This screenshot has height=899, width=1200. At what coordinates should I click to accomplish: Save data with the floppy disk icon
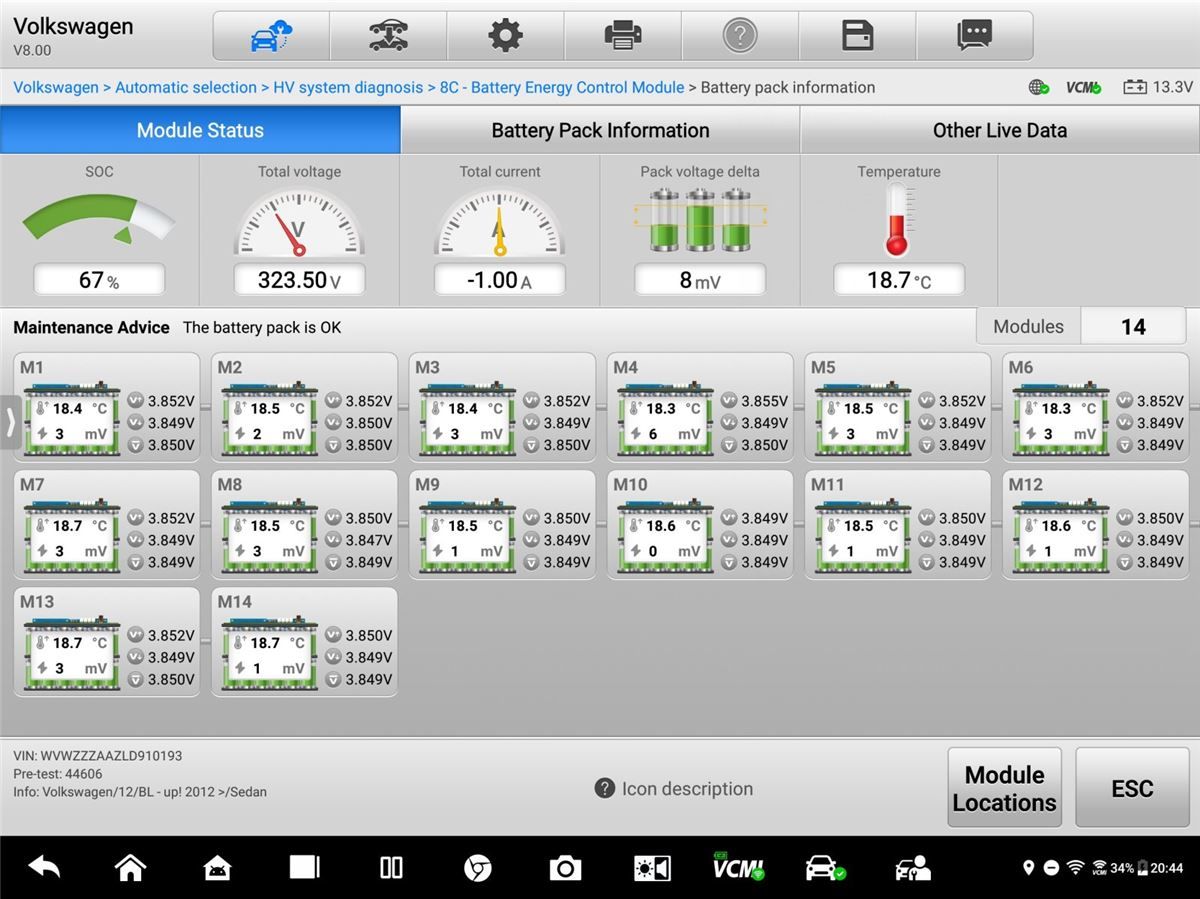(x=857, y=36)
